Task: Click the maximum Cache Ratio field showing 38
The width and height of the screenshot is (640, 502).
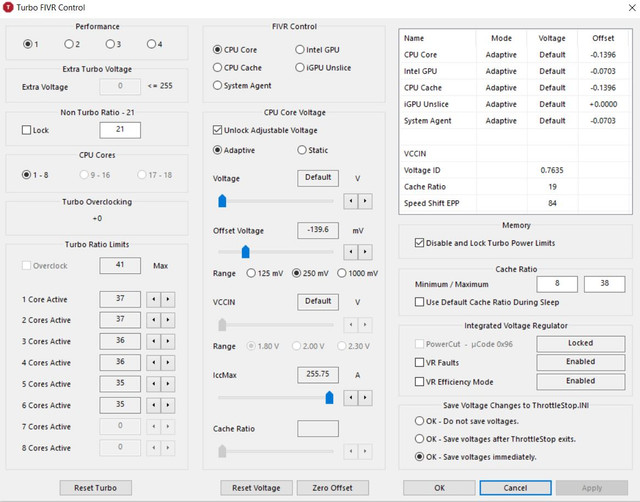Action: coord(604,284)
